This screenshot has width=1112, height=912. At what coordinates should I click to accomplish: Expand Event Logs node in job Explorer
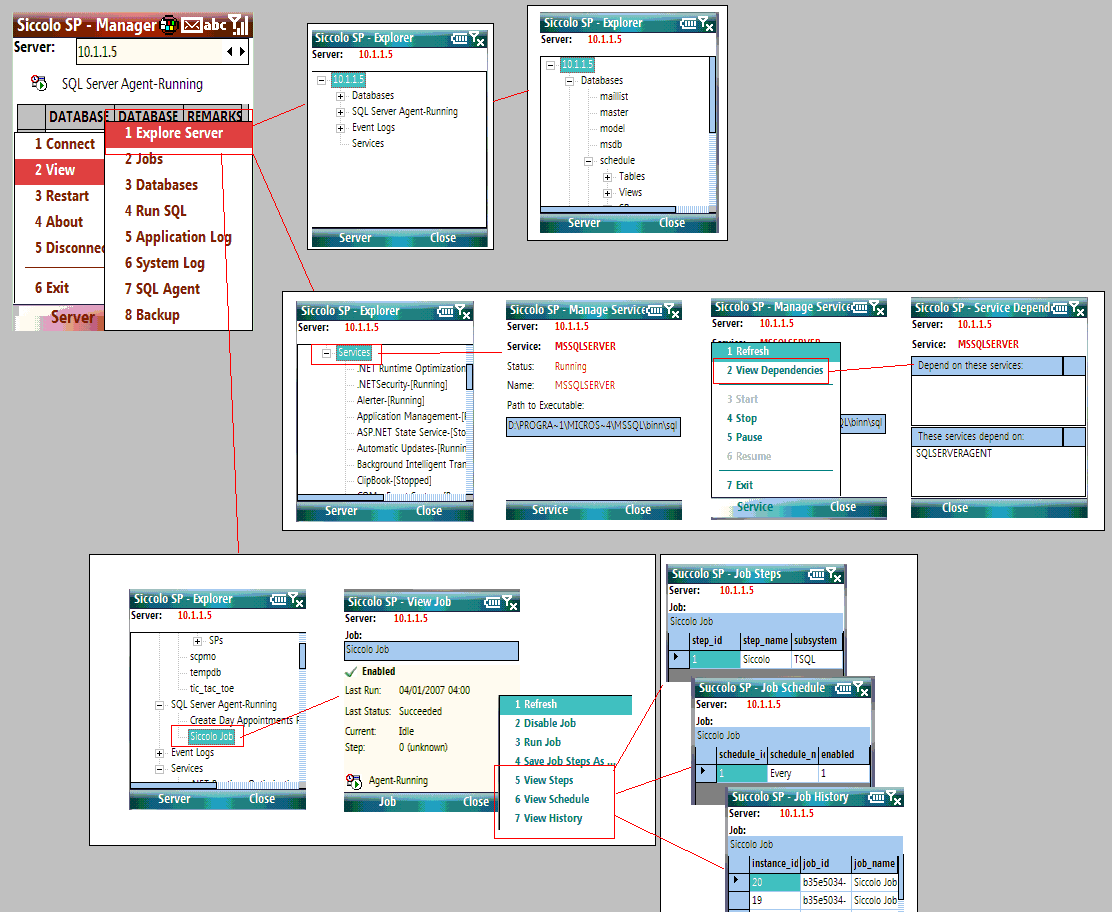coord(160,753)
